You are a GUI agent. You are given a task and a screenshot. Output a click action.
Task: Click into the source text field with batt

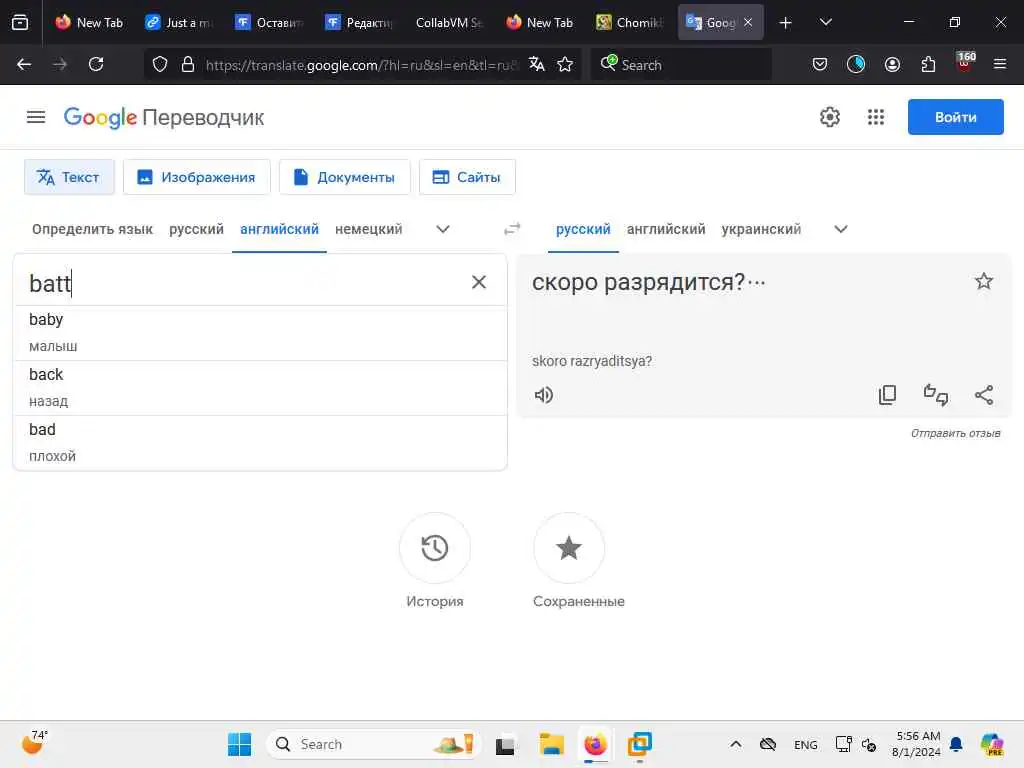[242, 283]
